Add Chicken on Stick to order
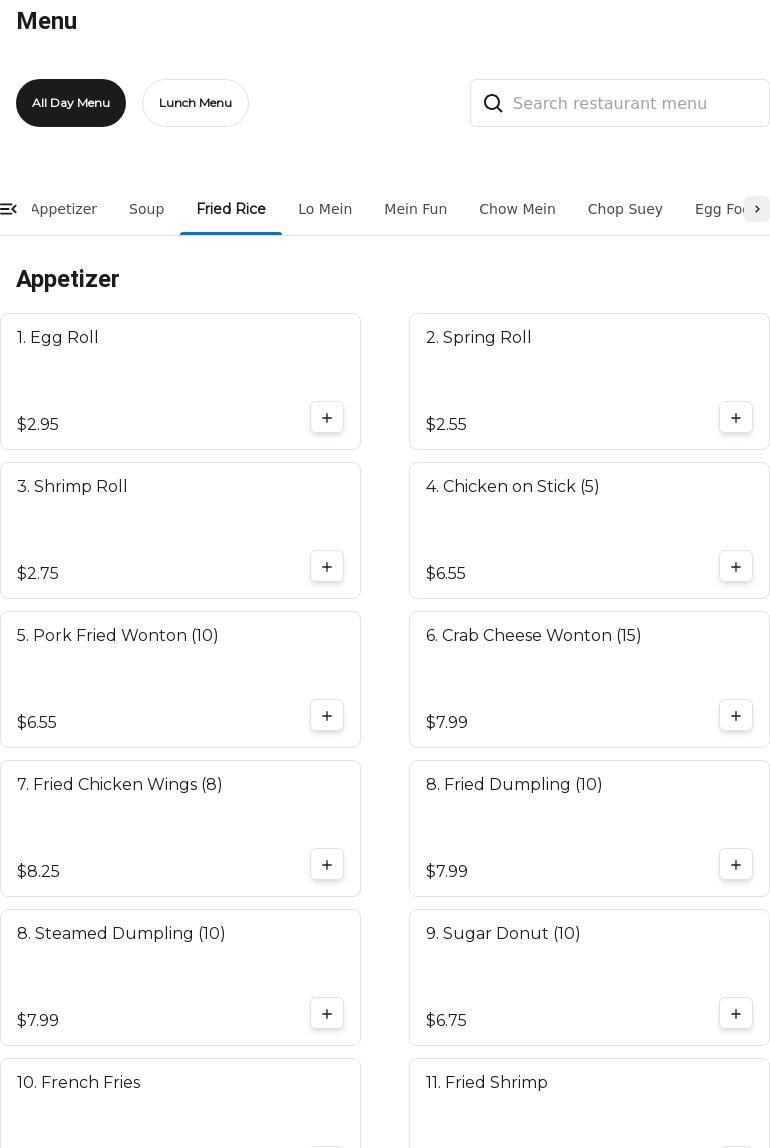 pos(736,567)
